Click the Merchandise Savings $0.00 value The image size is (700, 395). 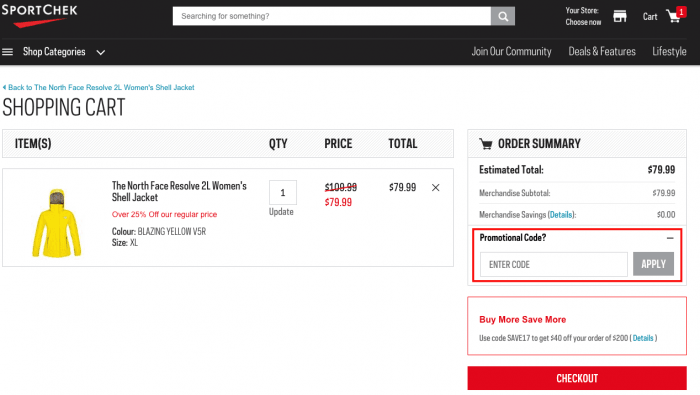666,215
